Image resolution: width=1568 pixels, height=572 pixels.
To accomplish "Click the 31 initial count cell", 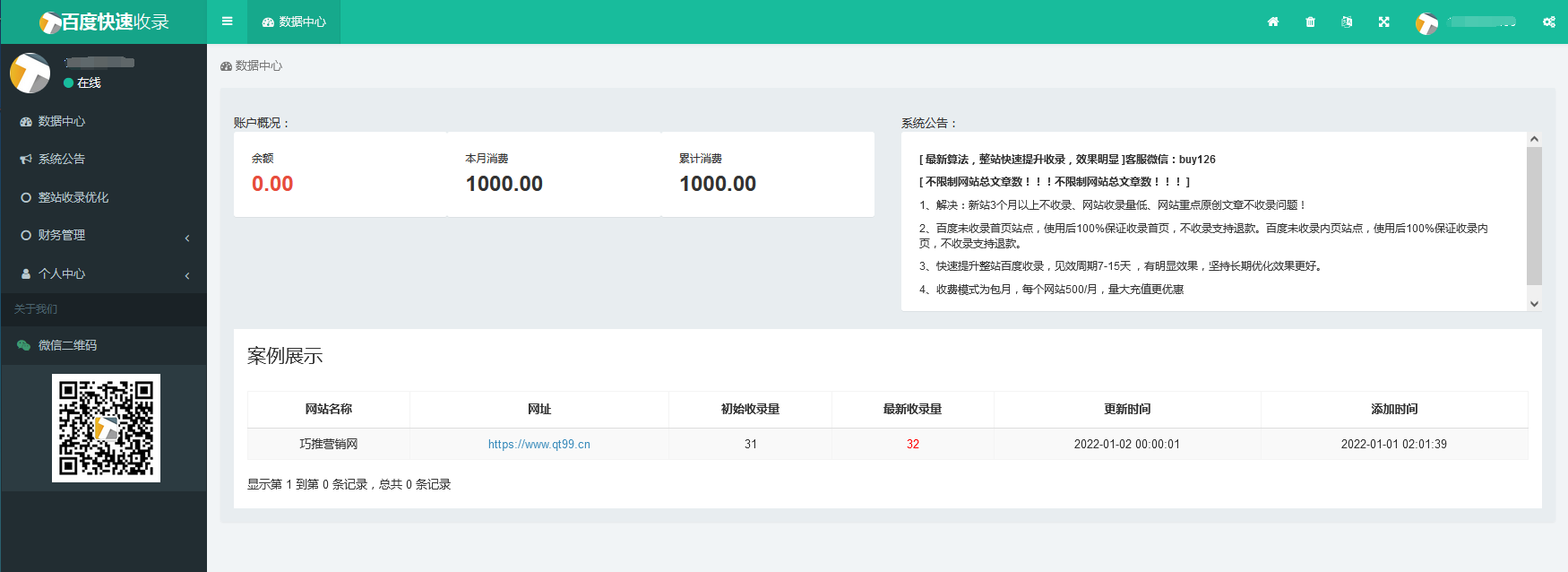I will coord(751,444).
